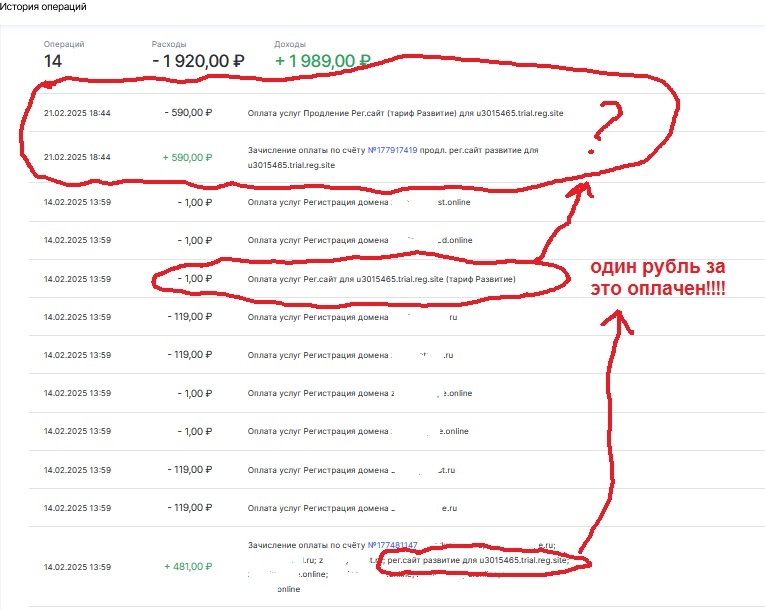Viewport: 765px width, 610px height.
Task: Click the История операций heading
Action: coord(43,7)
